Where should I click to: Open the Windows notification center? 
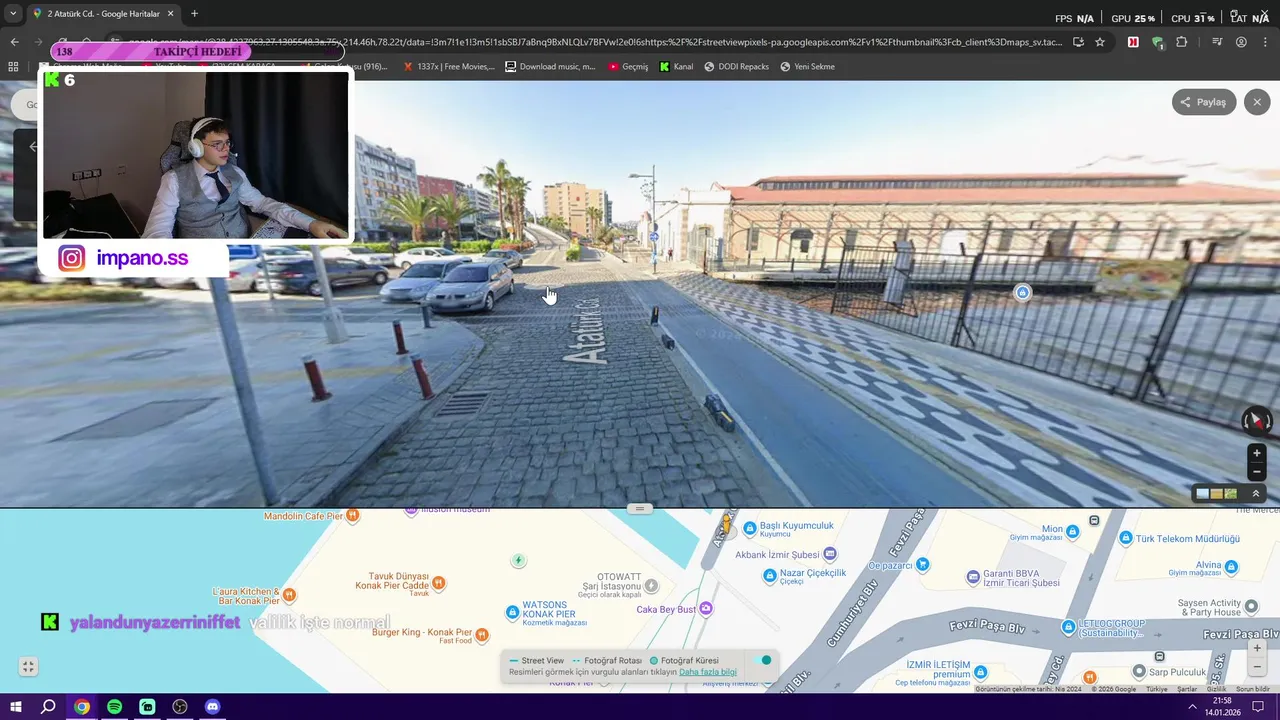1259,707
